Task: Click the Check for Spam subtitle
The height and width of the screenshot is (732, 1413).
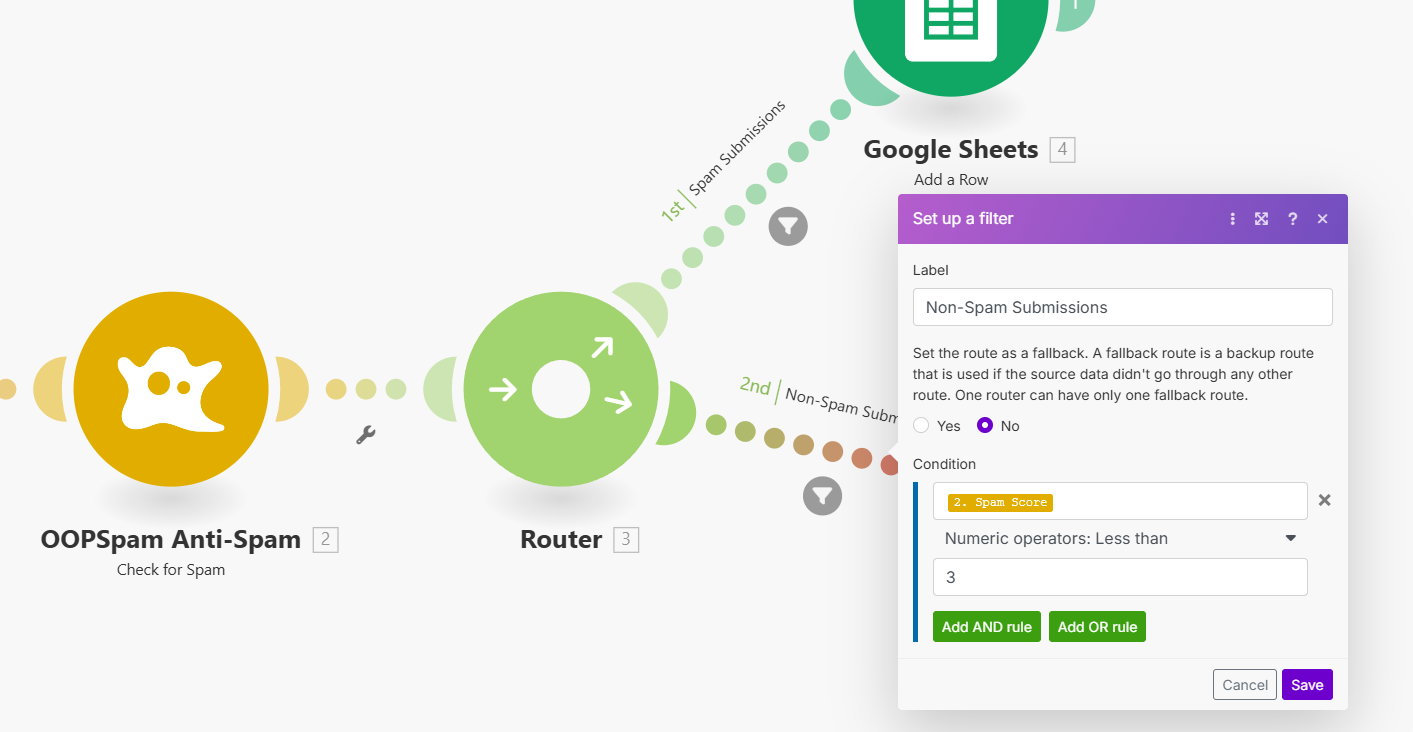Action: tap(171, 570)
